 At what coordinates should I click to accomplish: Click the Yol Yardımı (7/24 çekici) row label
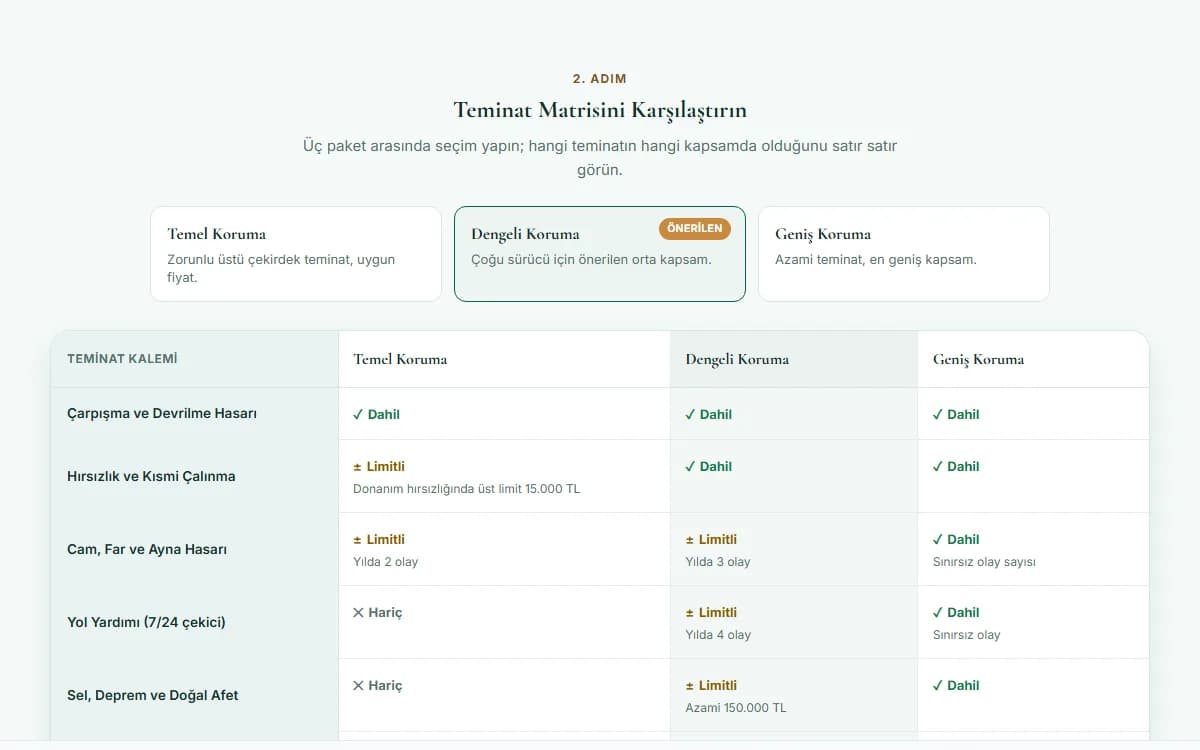tap(146, 622)
